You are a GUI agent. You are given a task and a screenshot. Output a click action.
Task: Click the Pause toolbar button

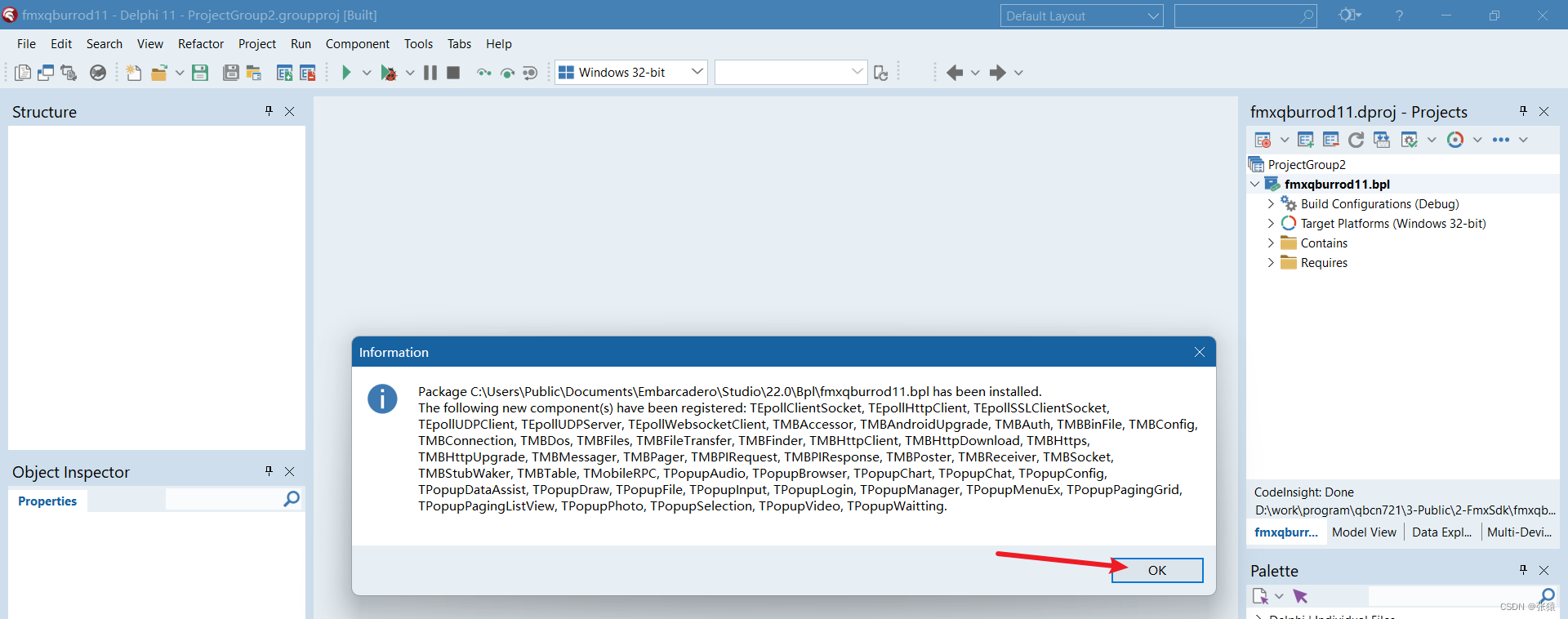(430, 73)
